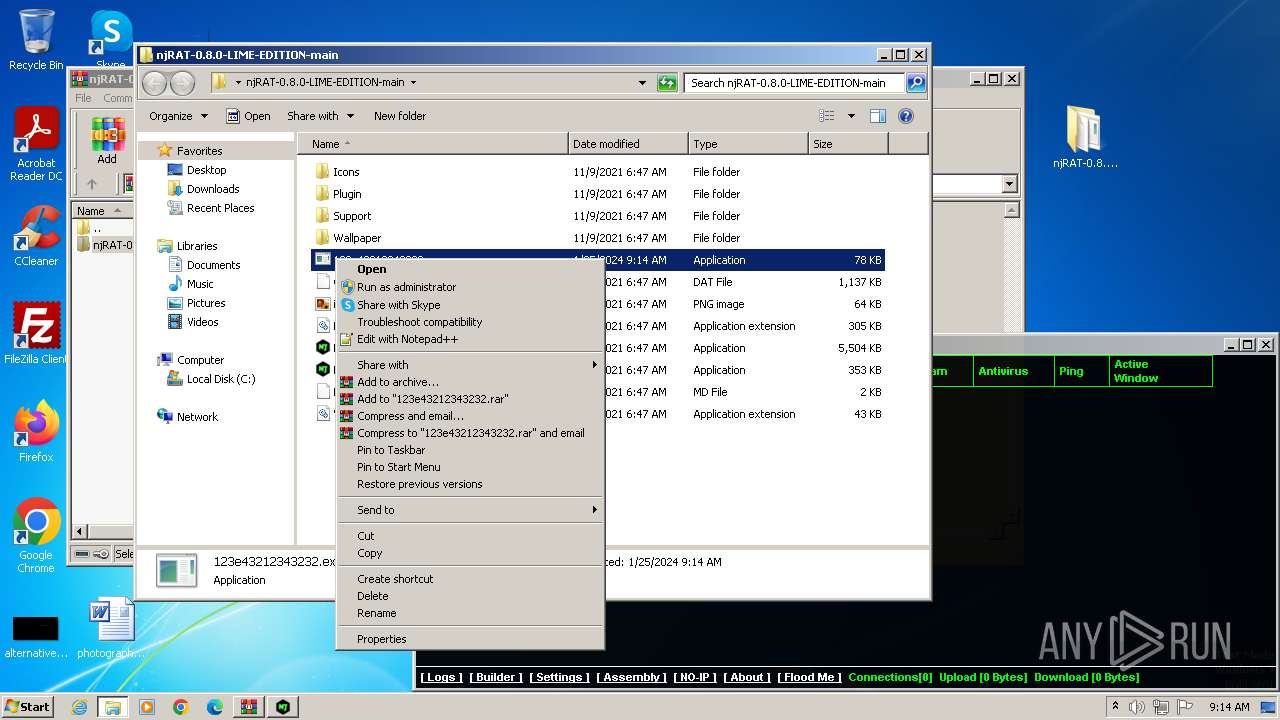Click the Explorer Back navigation arrow
Viewport: 1280px width, 720px height.
[x=155, y=83]
